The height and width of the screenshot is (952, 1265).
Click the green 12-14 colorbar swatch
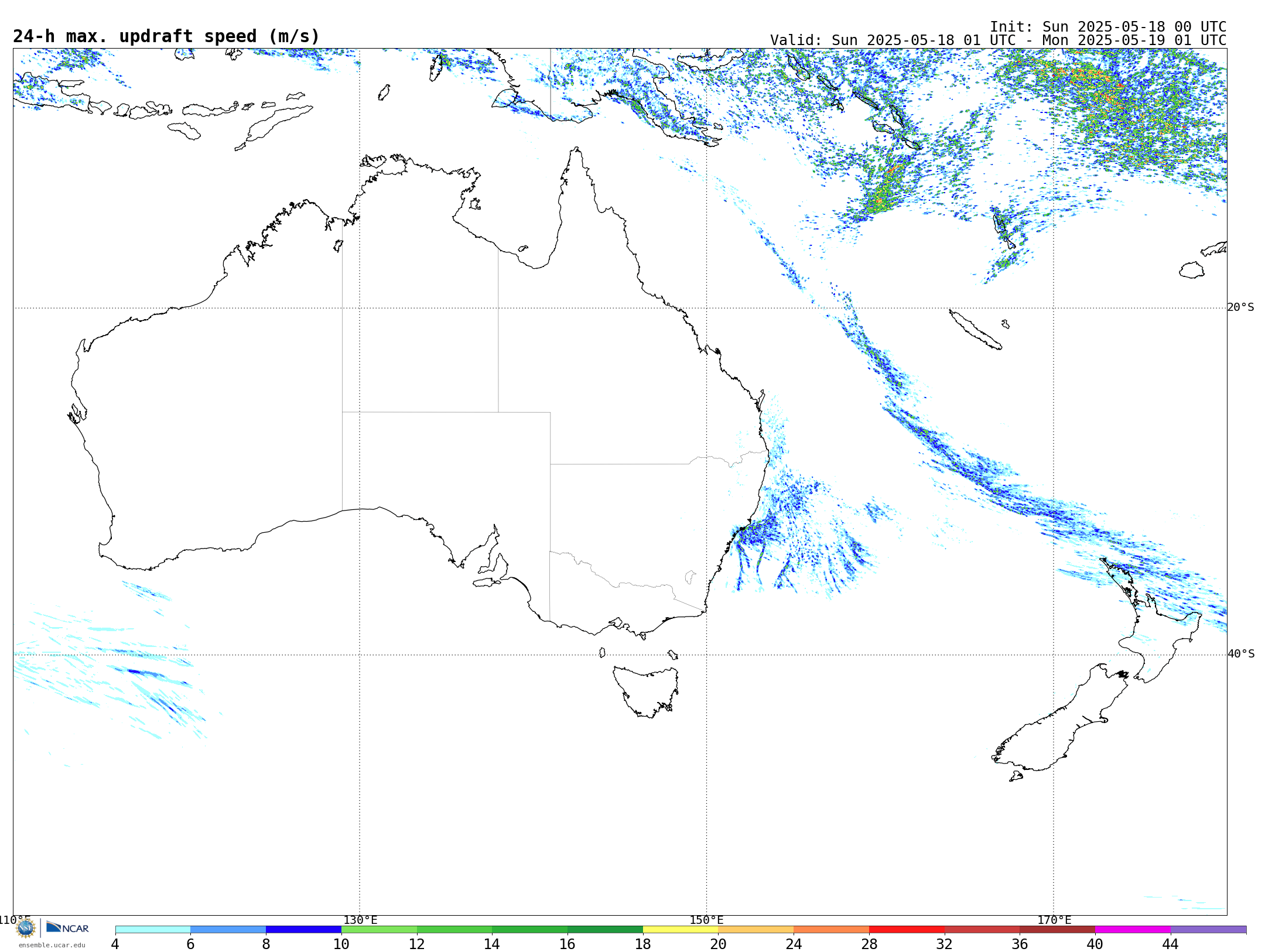click(454, 930)
